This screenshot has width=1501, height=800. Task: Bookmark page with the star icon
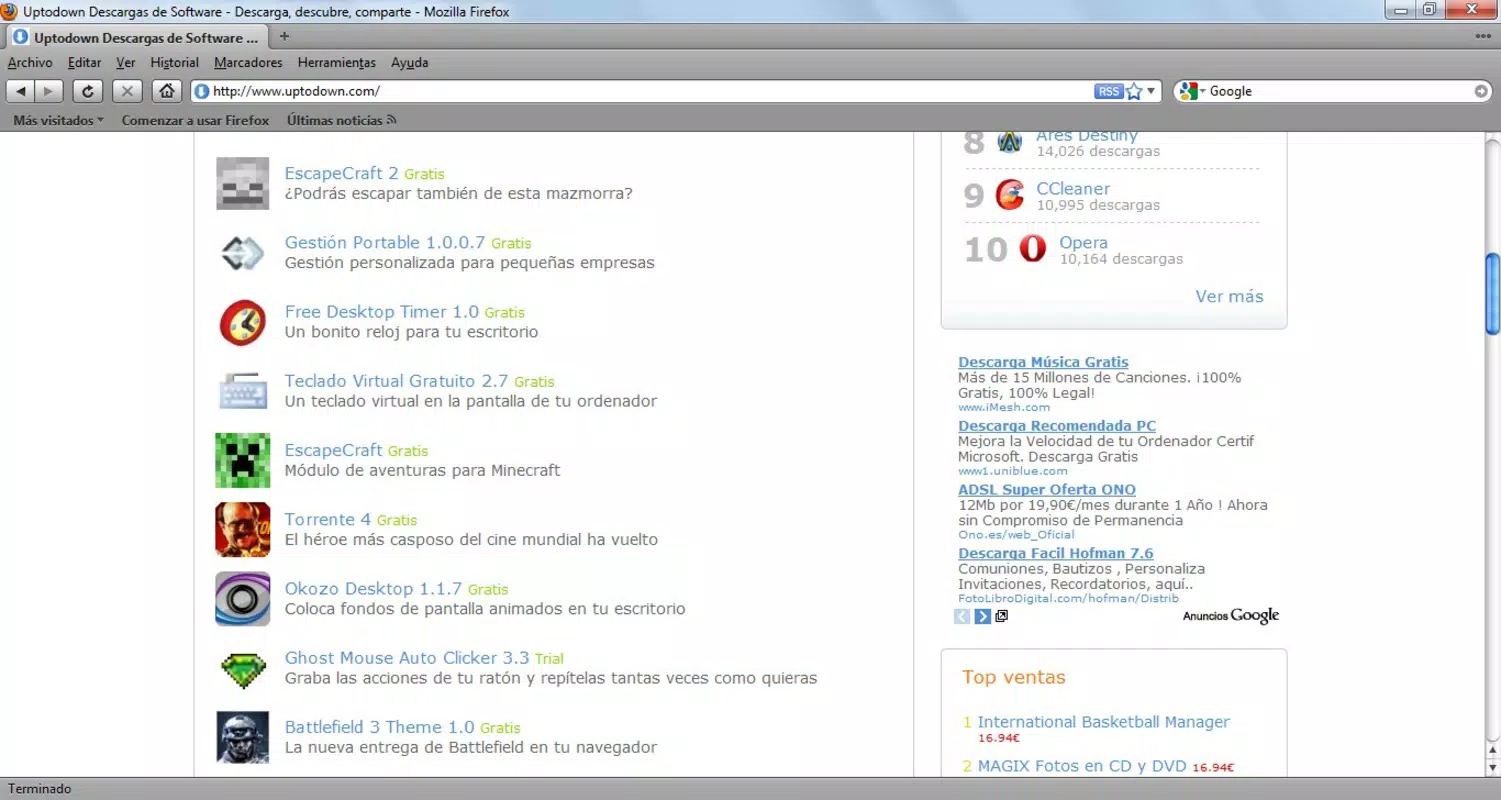(1134, 91)
